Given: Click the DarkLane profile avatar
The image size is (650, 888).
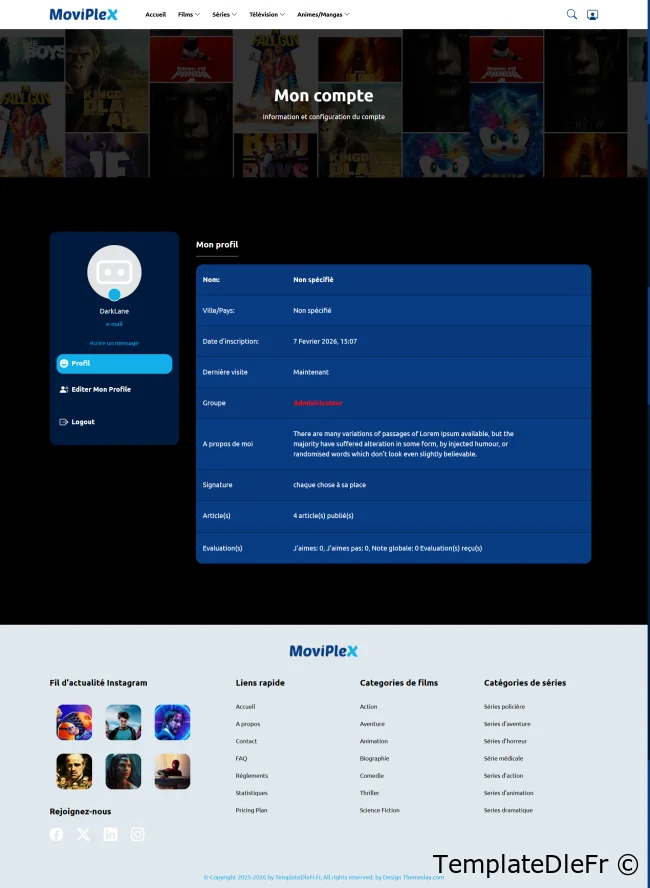Looking at the screenshot, I should point(114,272).
